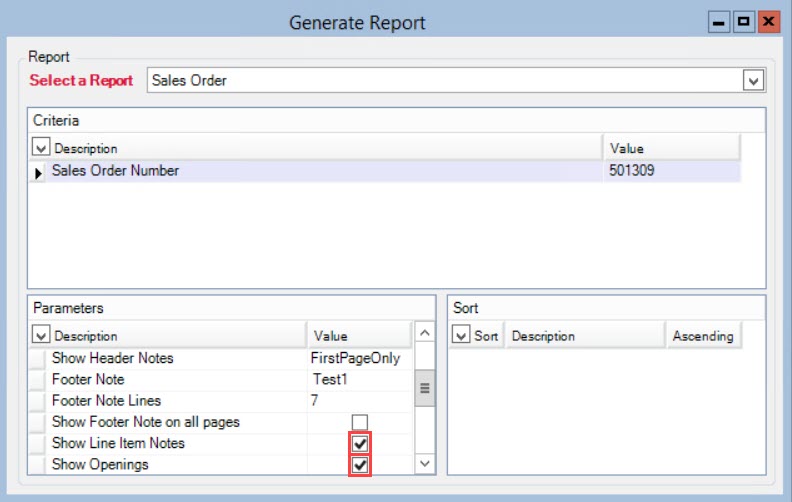The height and width of the screenshot is (502, 792).
Task: Click the Criteria Description column header
Action: [320, 148]
